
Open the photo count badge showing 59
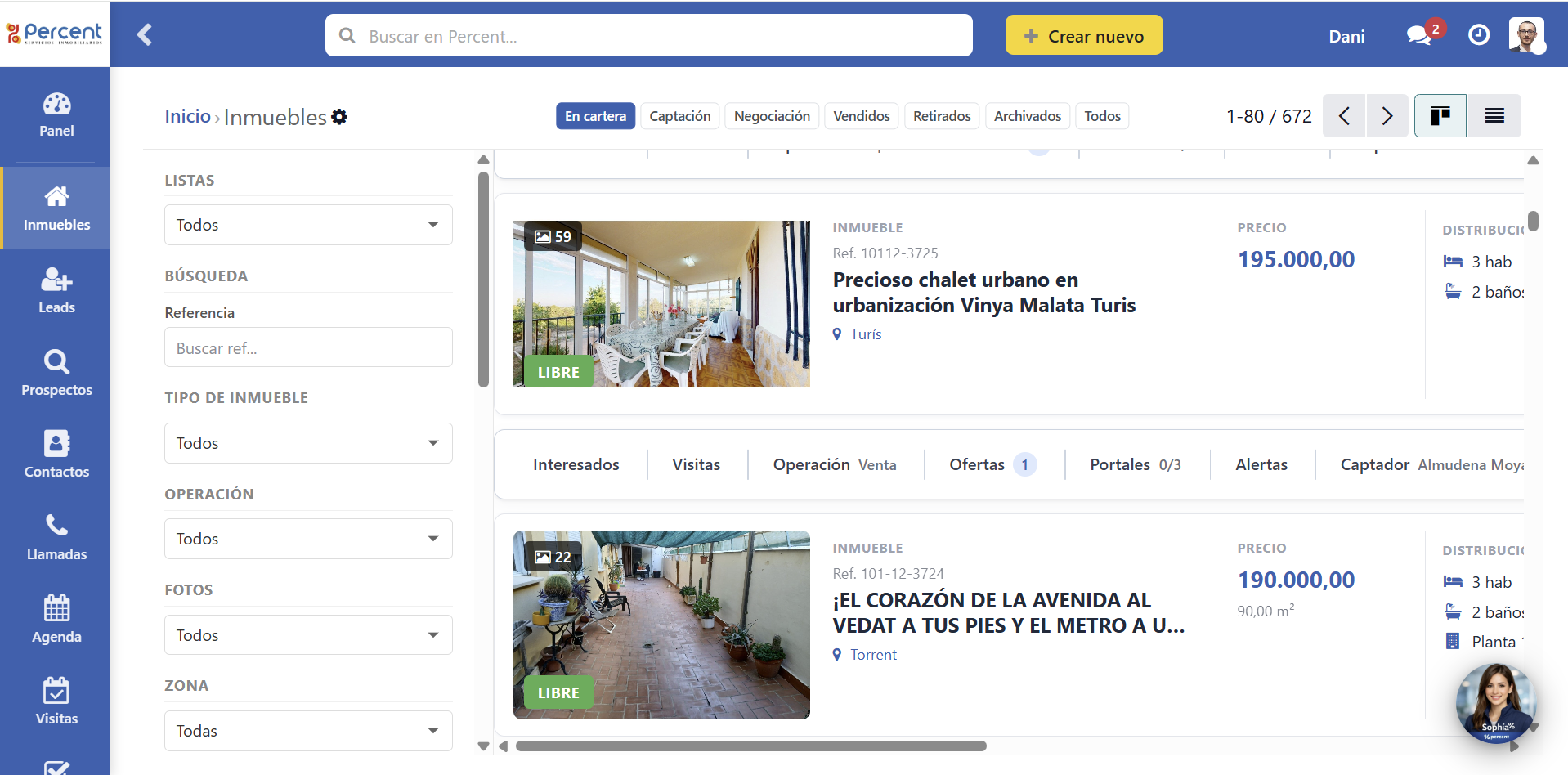(x=553, y=237)
